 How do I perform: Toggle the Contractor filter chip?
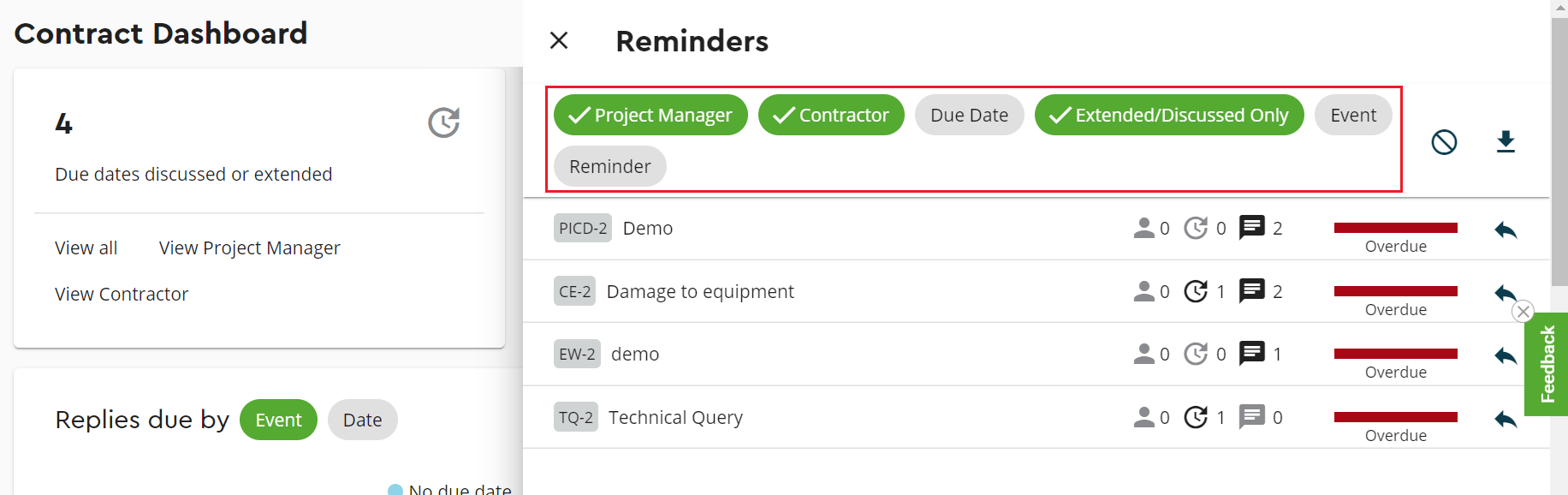tap(831, 115)
